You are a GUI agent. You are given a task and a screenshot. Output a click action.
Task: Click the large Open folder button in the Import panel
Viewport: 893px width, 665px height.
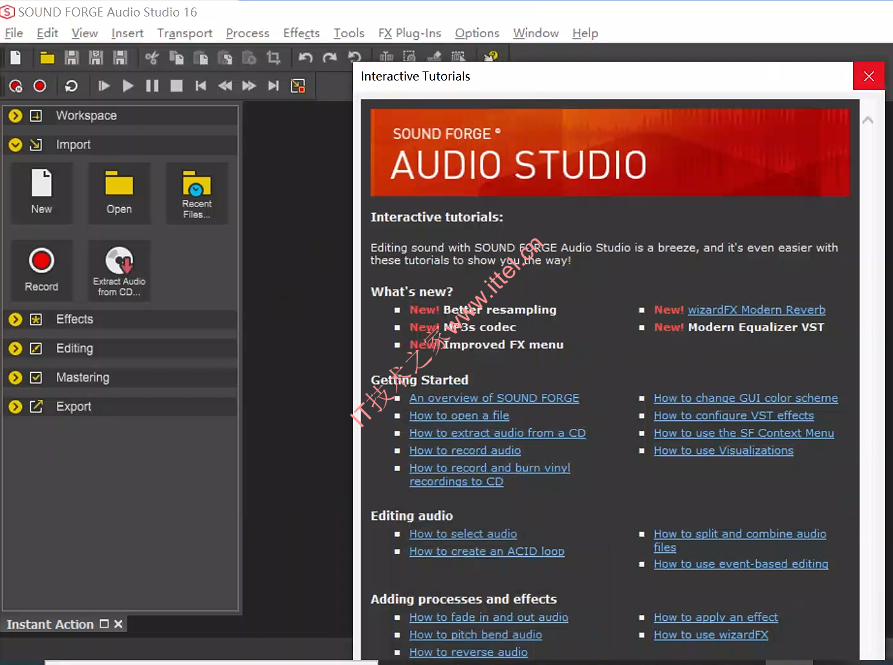[x=119, y=193]
